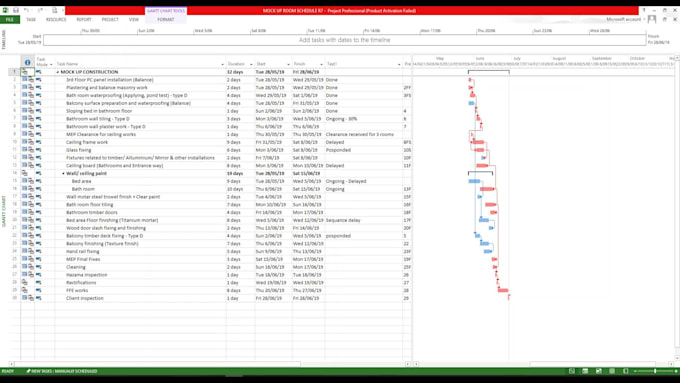Click the Task Usage view icon in status bar
The width and height of the screenshot is (680, 383).
[585, 371]
